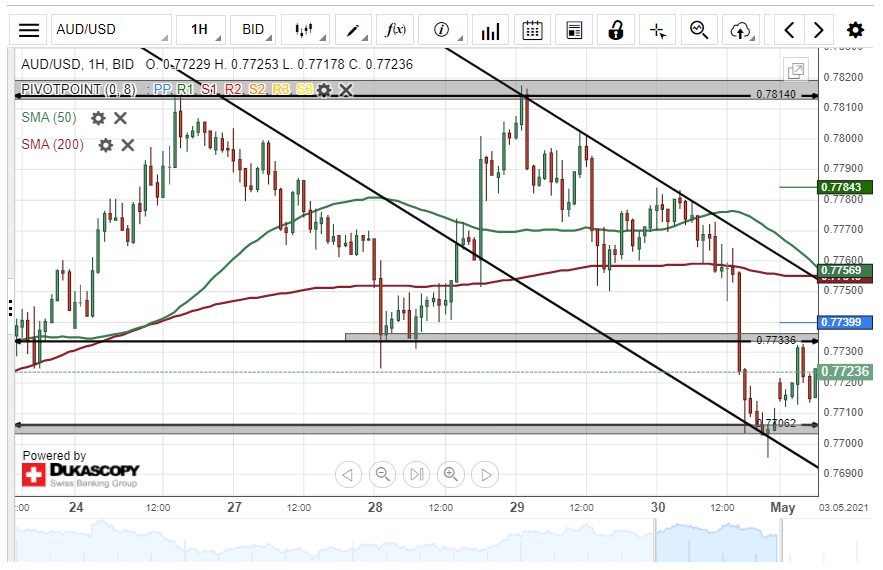Switch the BID price side dropdown

pos(253,30)
